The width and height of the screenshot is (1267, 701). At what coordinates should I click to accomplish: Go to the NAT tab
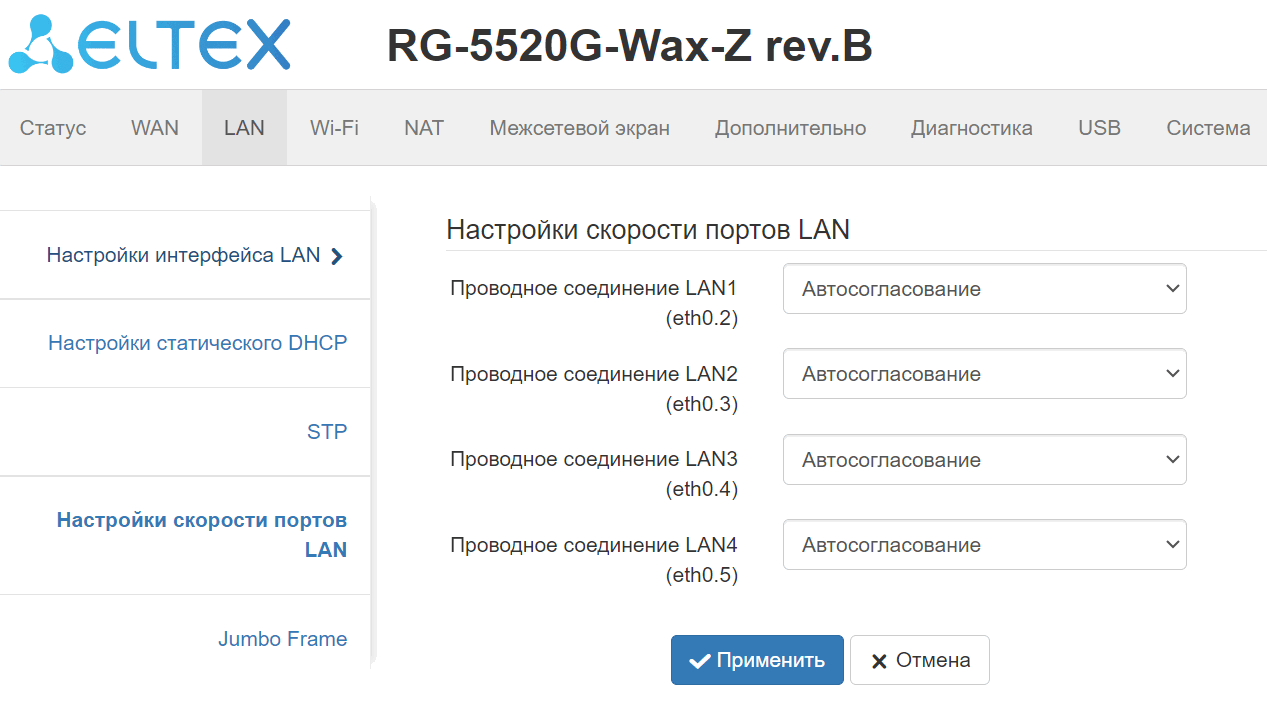click(x=424, y=128)
